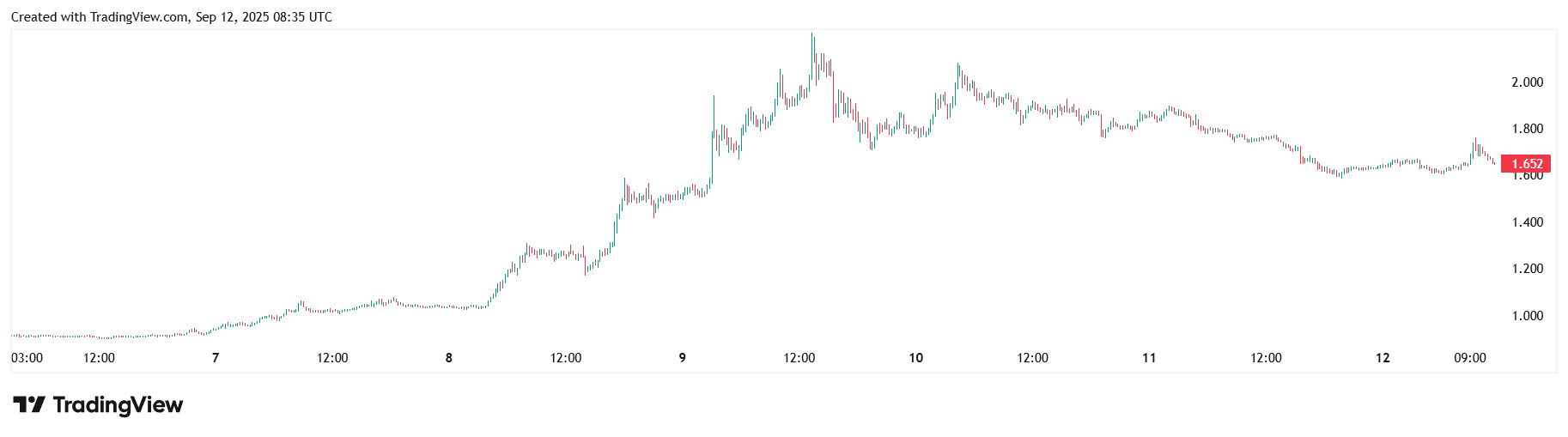Select the 1.000 price axis label
Image resolution: width=1568 pixels, height=437 pixels.
(x=1527, y=316)
